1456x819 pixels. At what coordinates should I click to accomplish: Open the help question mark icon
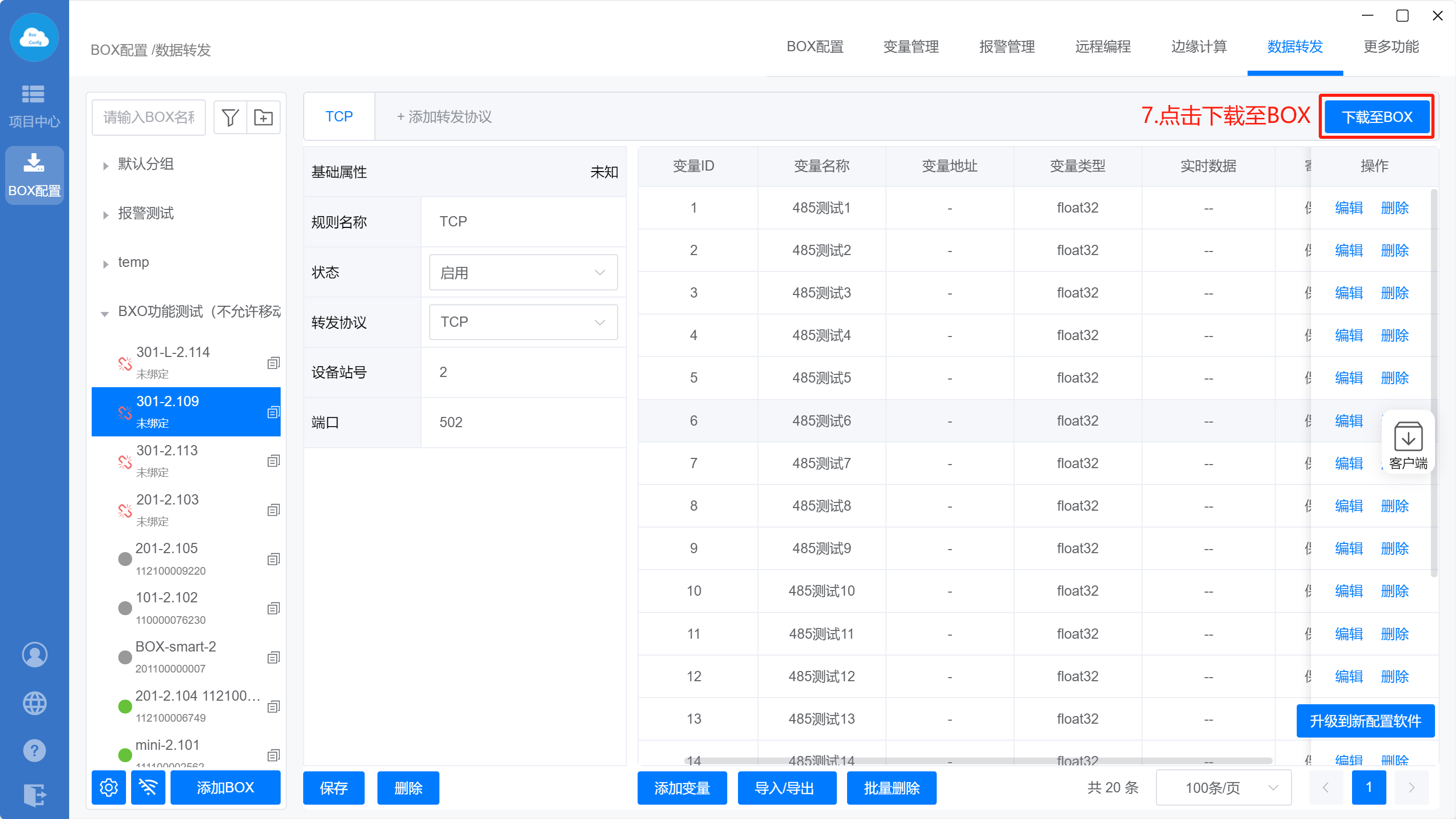pos(34,751)
